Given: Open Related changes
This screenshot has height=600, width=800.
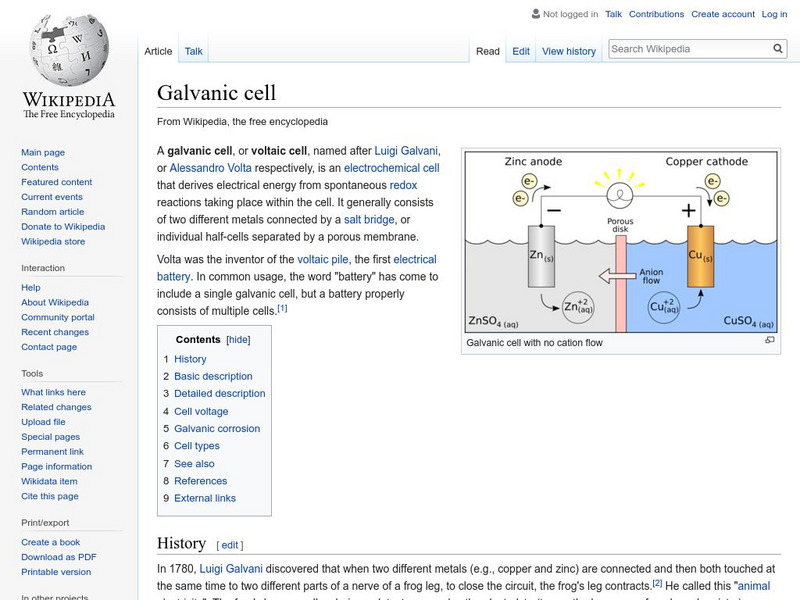Looking at the screenshot, I should pyautogui.click(x=56, y=407).
